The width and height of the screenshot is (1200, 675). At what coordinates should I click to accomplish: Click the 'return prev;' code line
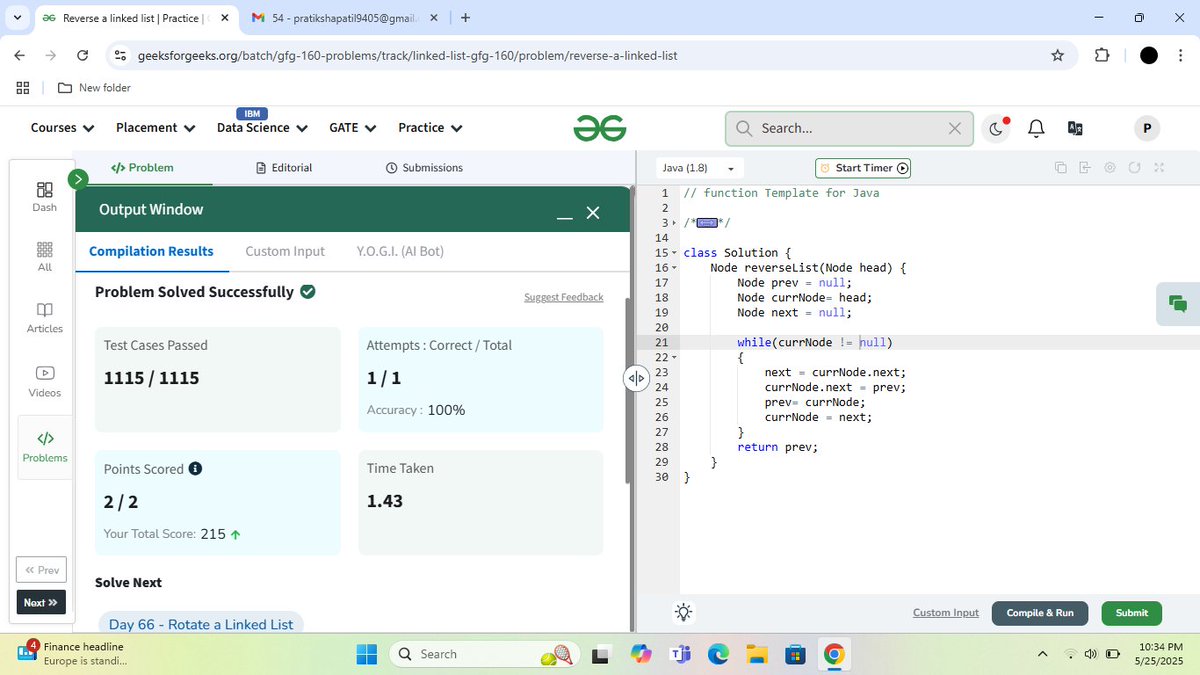(x=777, y=447)
